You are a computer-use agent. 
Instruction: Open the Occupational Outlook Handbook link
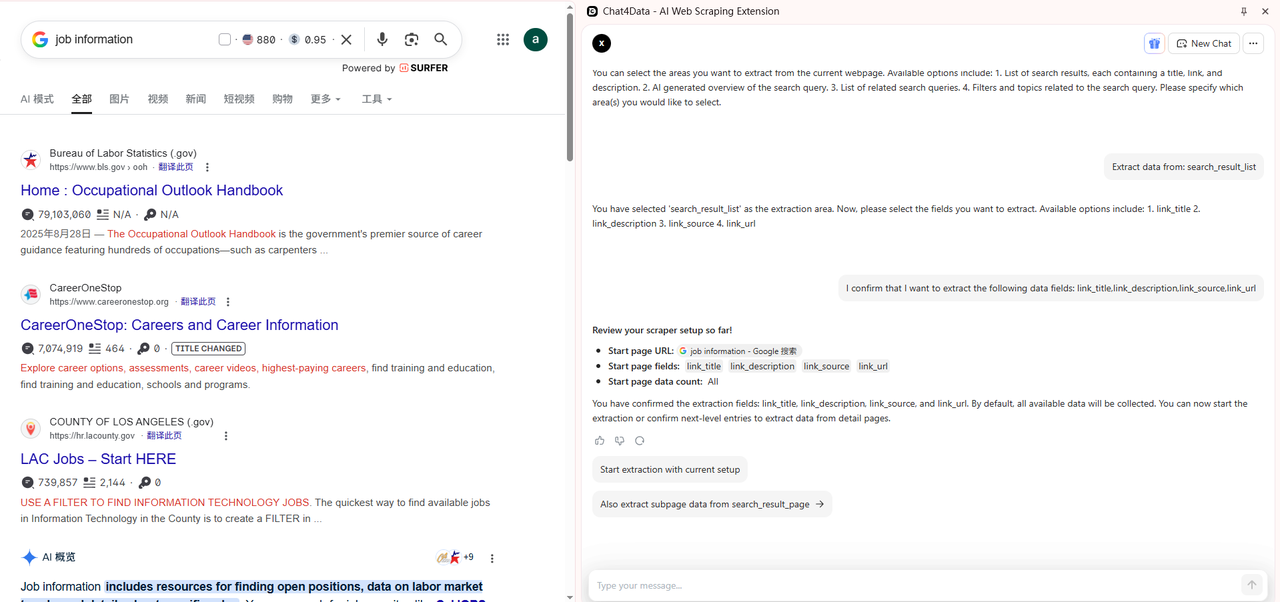point(152,190)
